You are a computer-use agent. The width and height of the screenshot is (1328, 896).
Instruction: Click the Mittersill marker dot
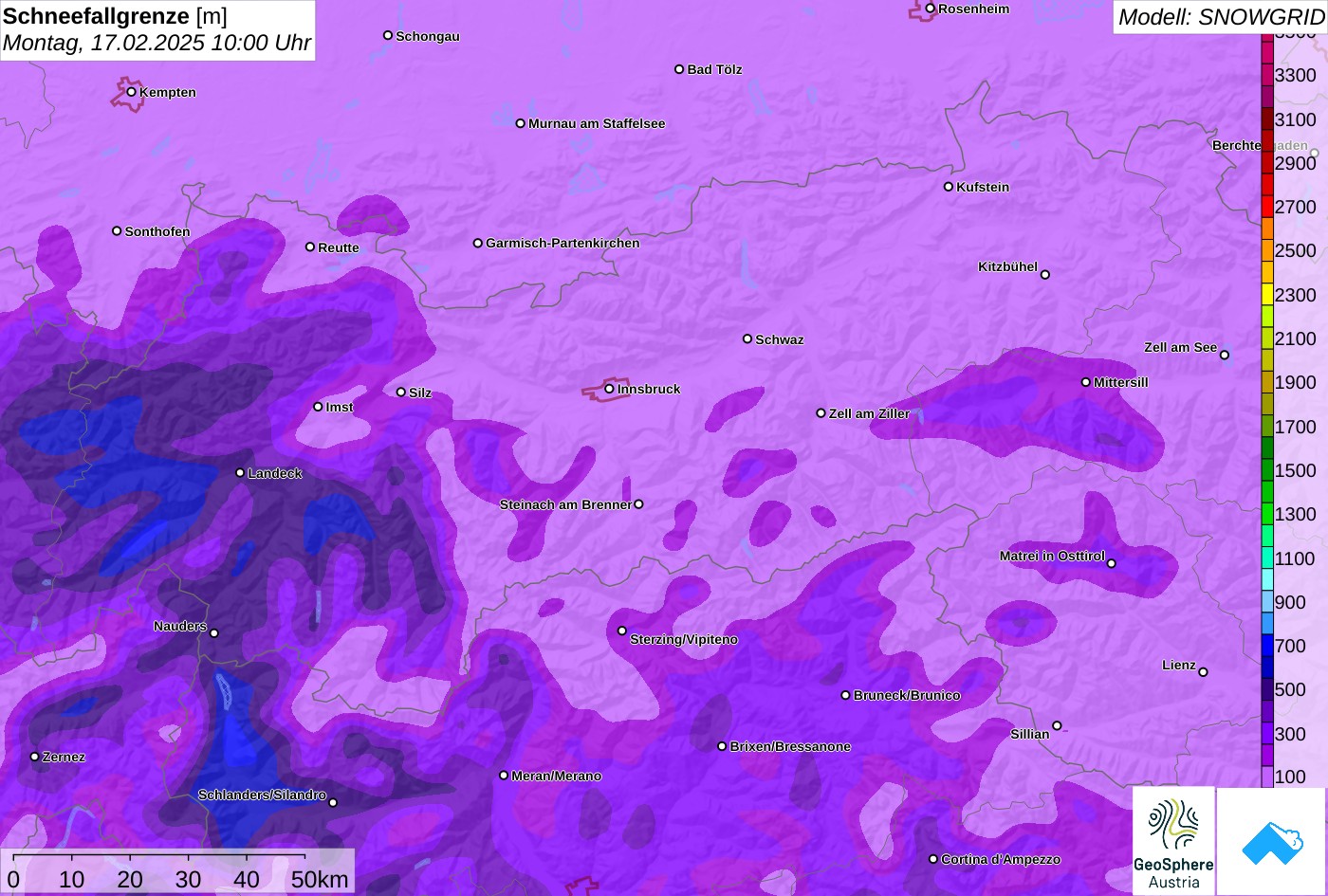click(x=1085, y=382)
